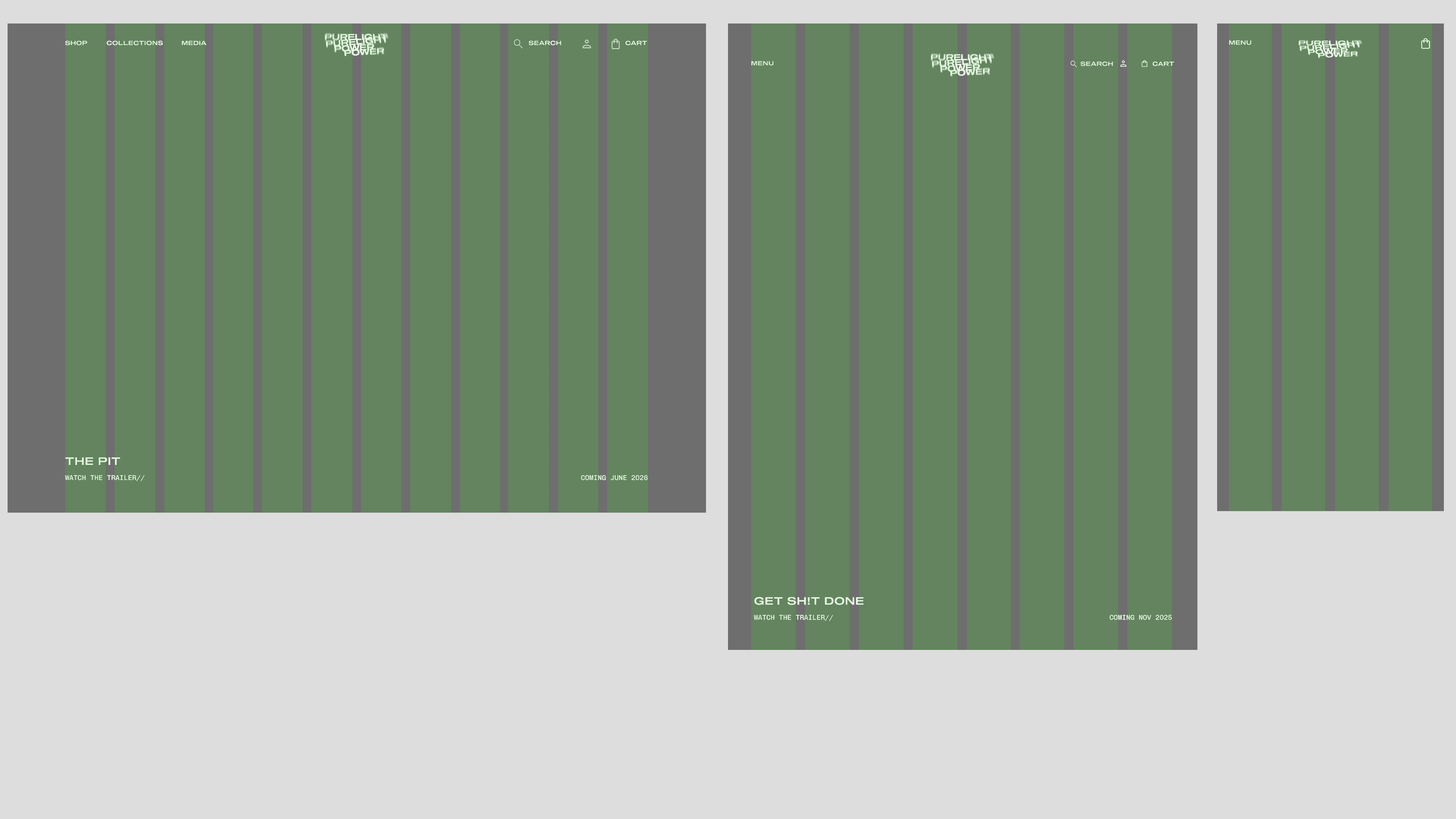Click the GET SH!T DONE hero title
The height and width of the screenshot is (819, 1456).
pos(808,601)
